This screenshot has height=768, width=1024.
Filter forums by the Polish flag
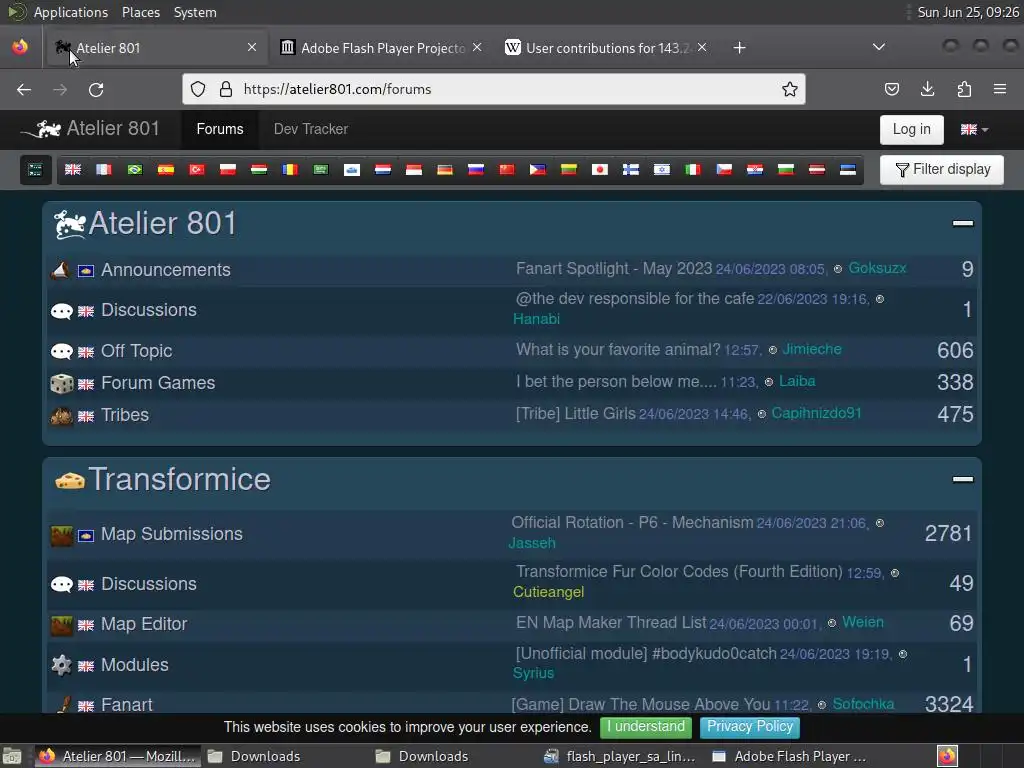pos(228,170)
